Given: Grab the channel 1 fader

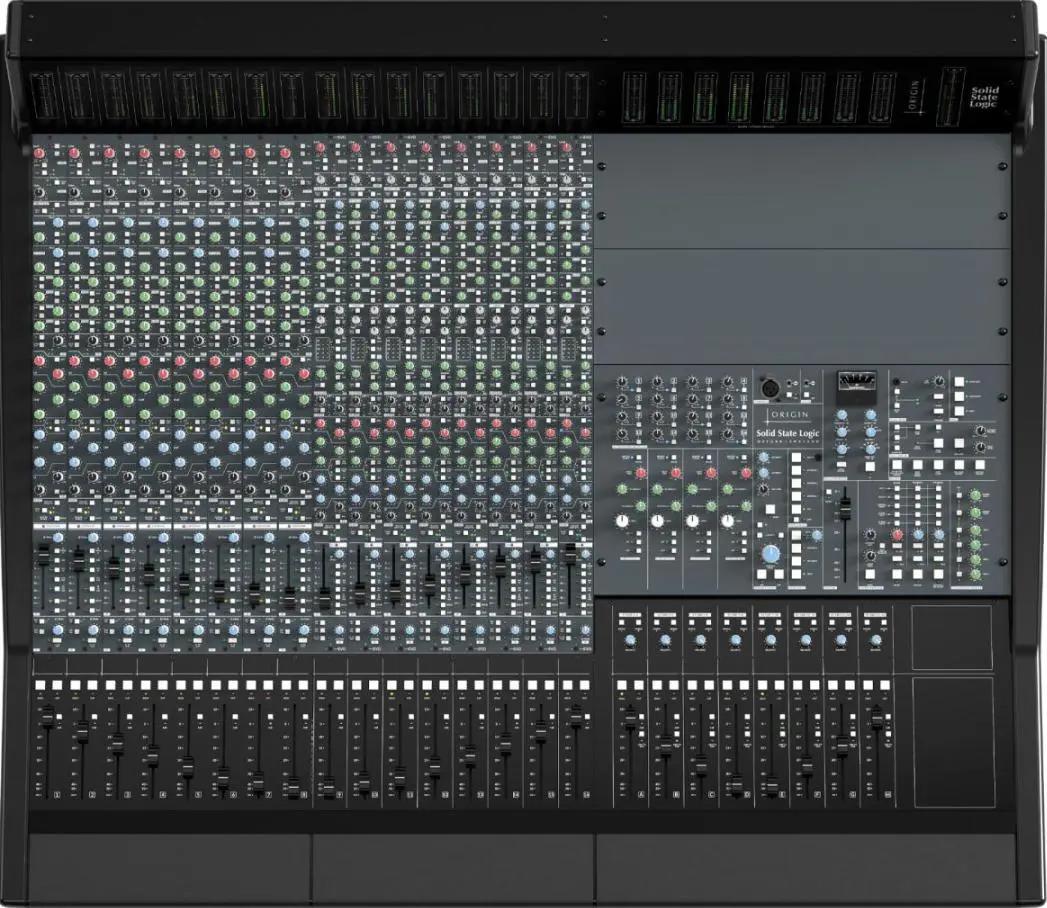Looking at the screenshot, I should [47, 716].
